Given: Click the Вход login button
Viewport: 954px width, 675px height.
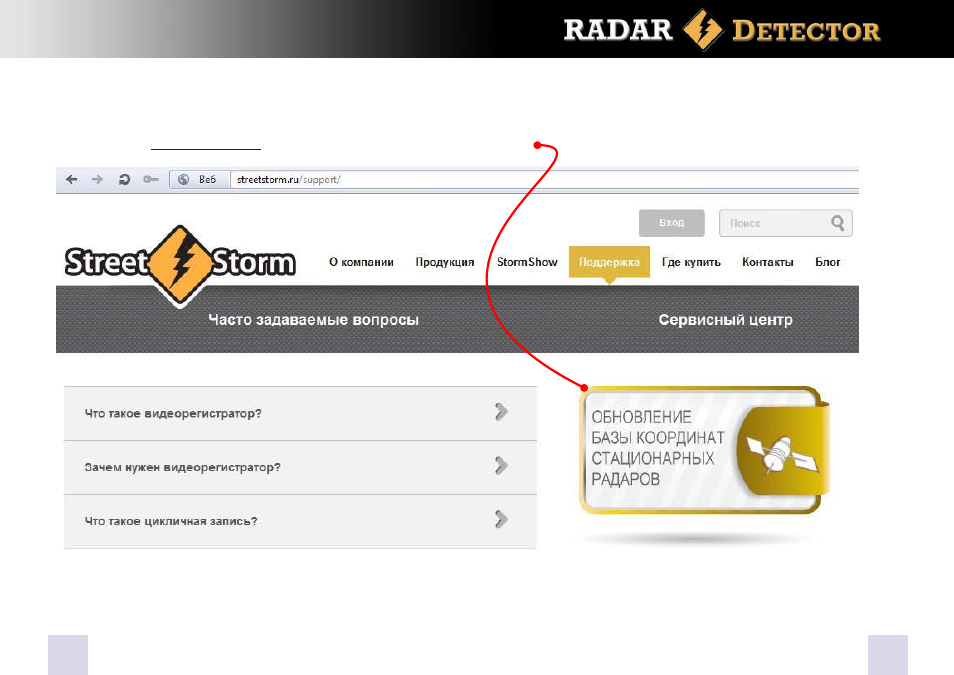Looking at the screenshot, I should click(x=672, y=223).
